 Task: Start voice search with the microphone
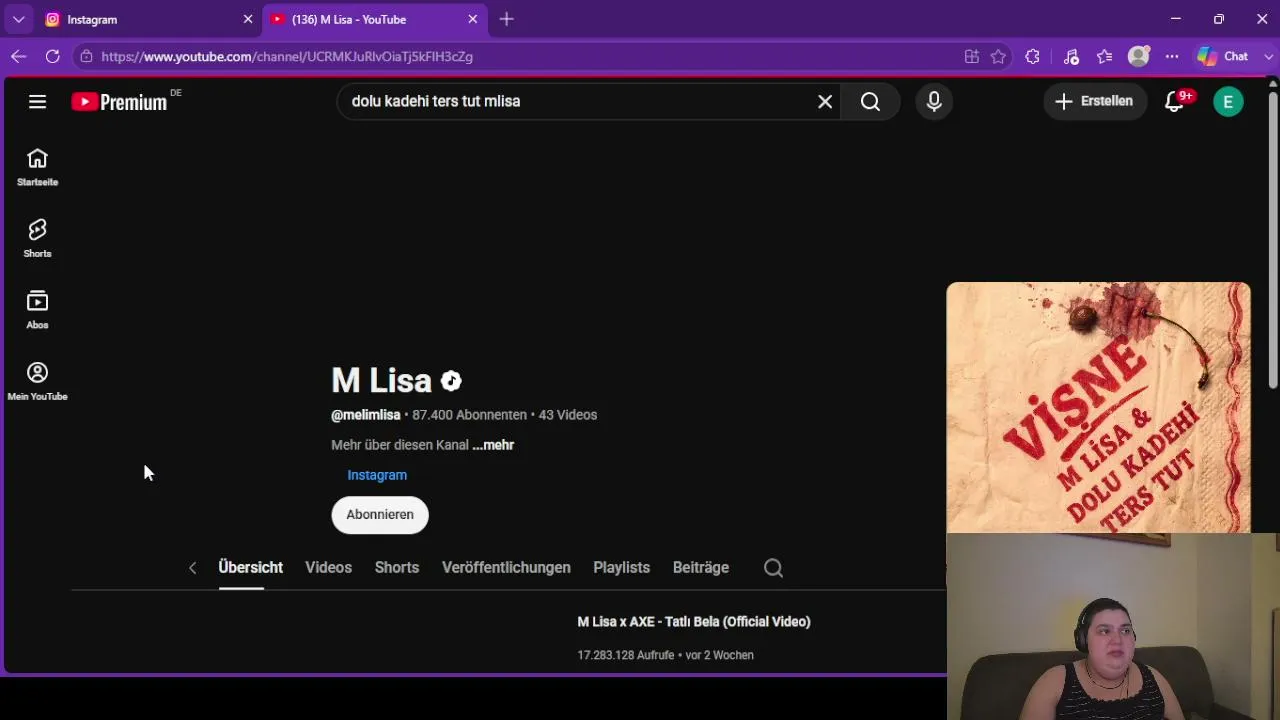[x=934, y=101]
